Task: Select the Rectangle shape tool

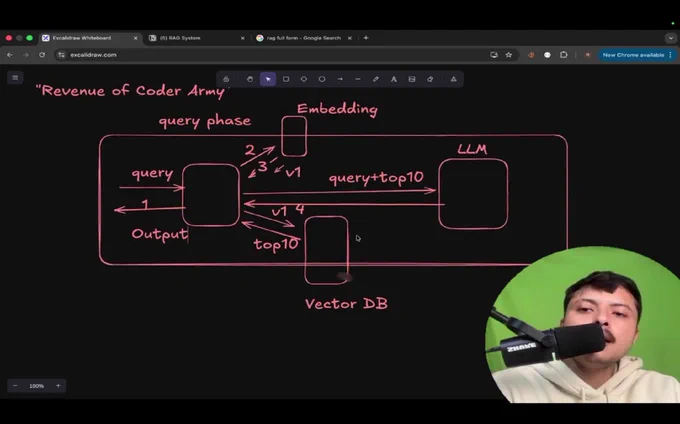Action: [286, 79]
